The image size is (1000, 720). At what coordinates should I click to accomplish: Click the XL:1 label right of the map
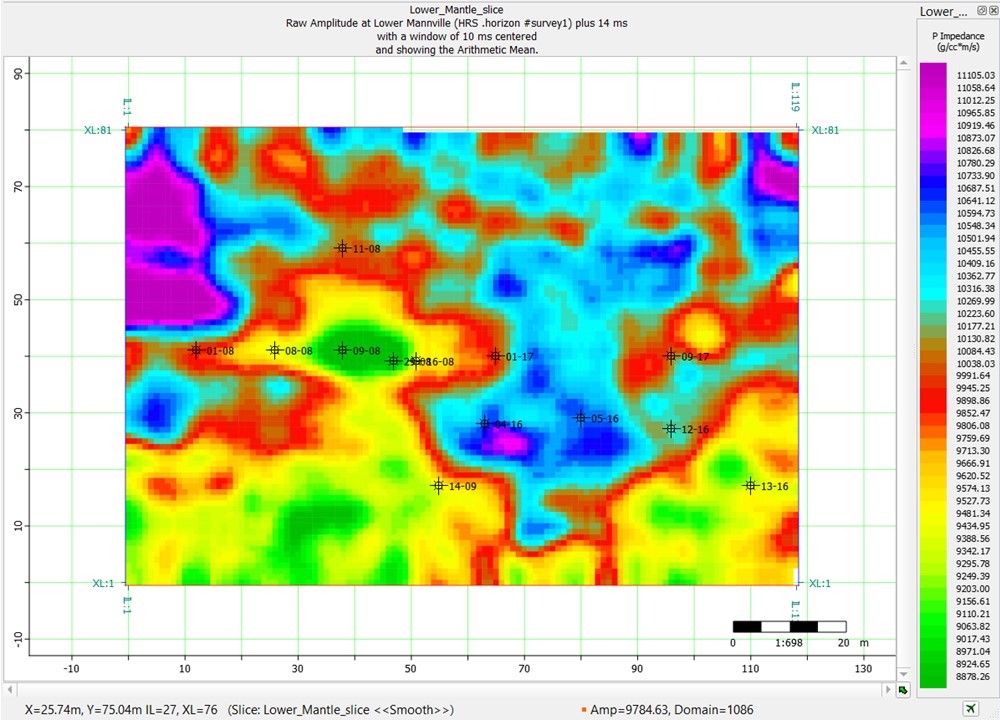(820, 583)
